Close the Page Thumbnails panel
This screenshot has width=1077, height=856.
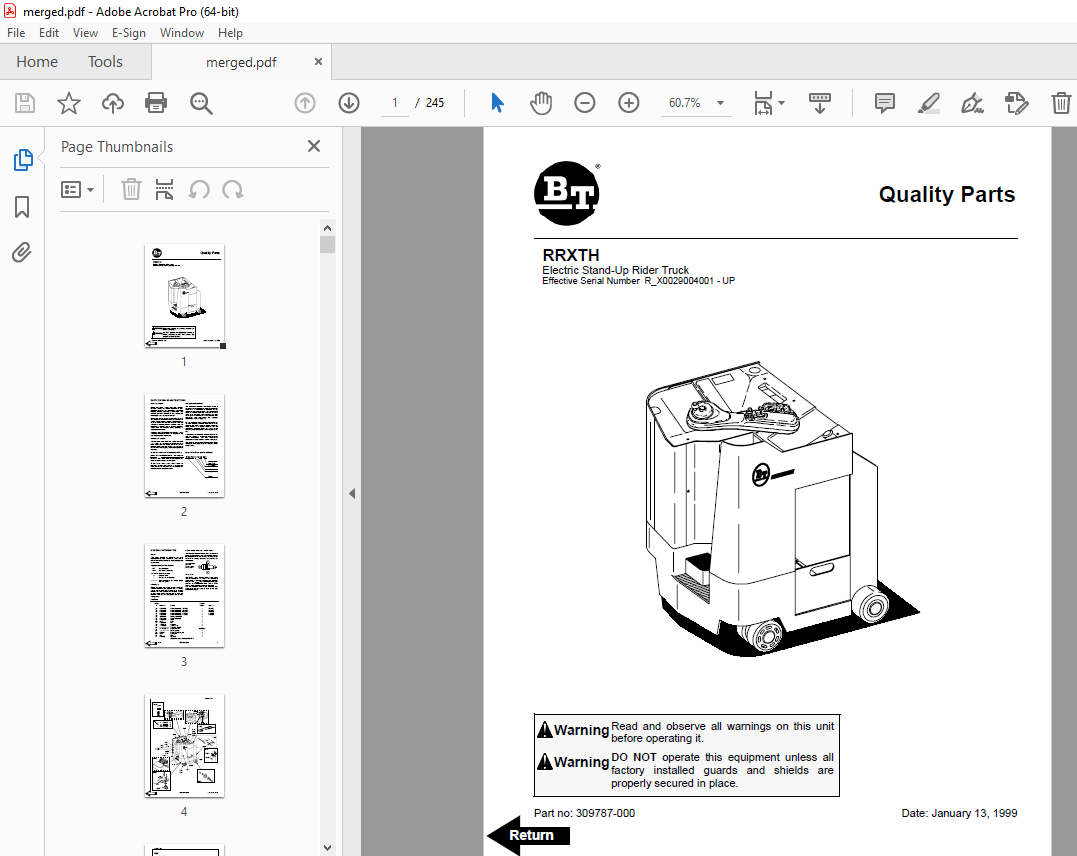[x=314, y=146]
